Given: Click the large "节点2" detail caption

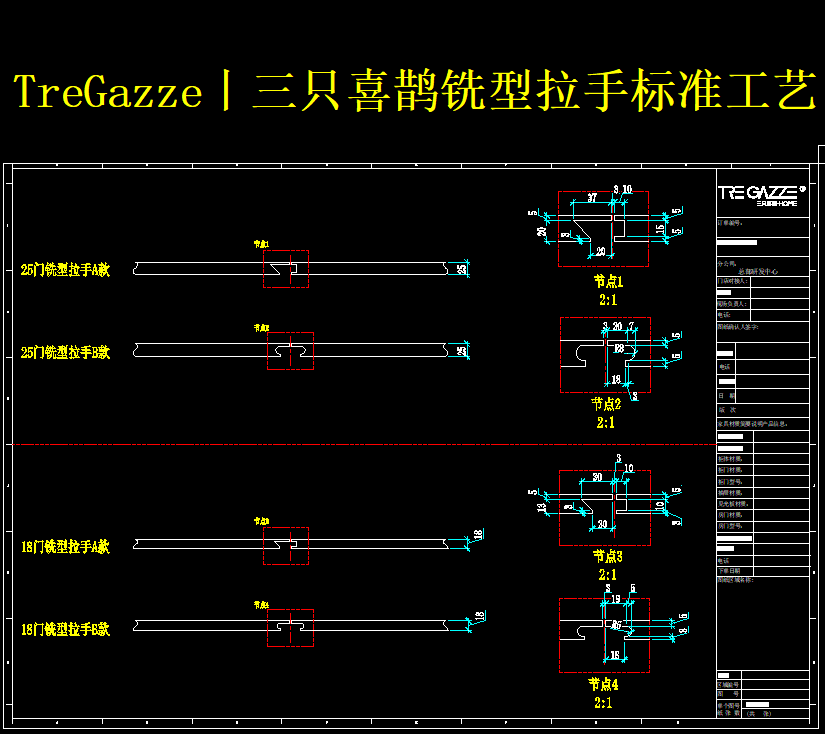Looking at the screenshot, I should (x=606, y=404).
